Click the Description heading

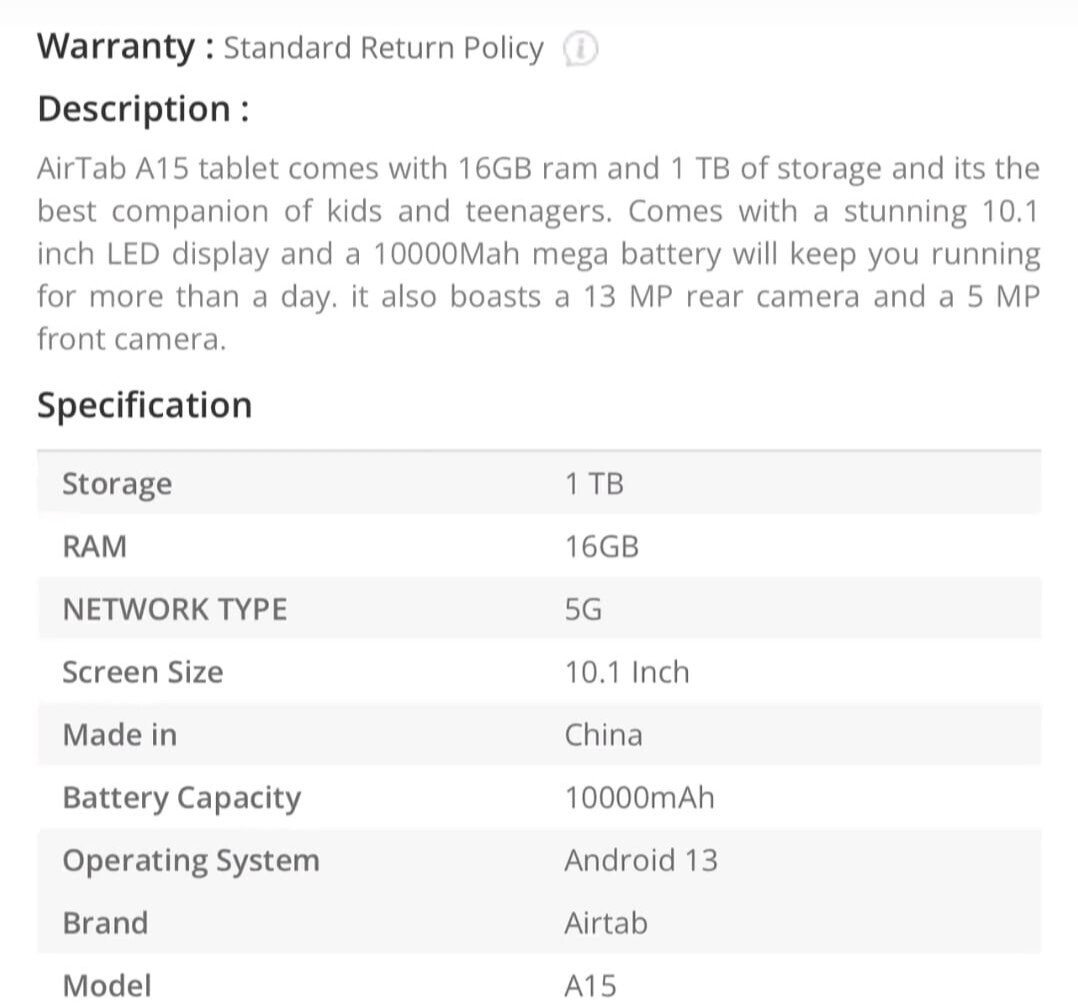tap(143, 109)
